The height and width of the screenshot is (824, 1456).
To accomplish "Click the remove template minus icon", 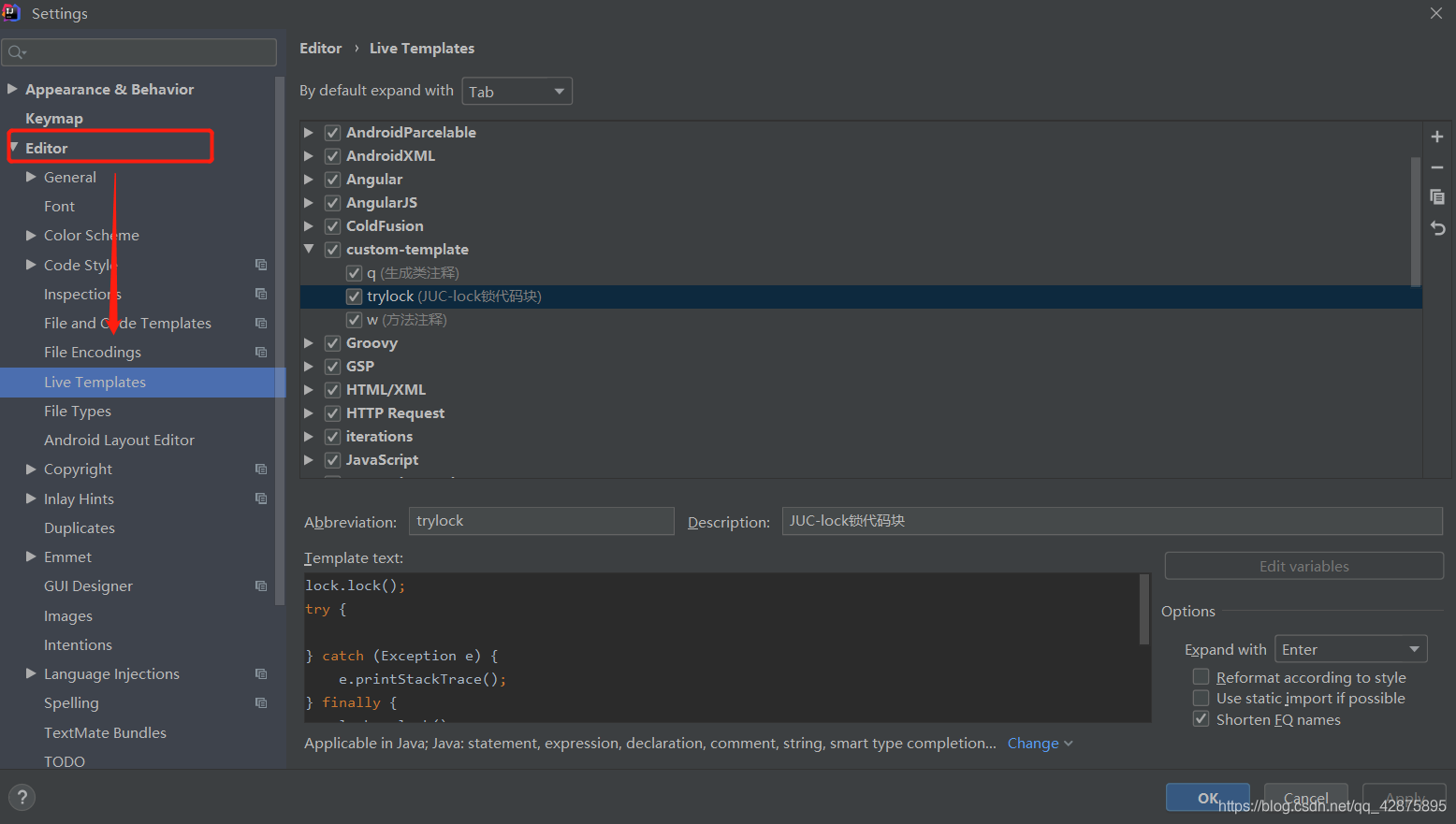I will pyautogui.click(x=1437, y=167).
